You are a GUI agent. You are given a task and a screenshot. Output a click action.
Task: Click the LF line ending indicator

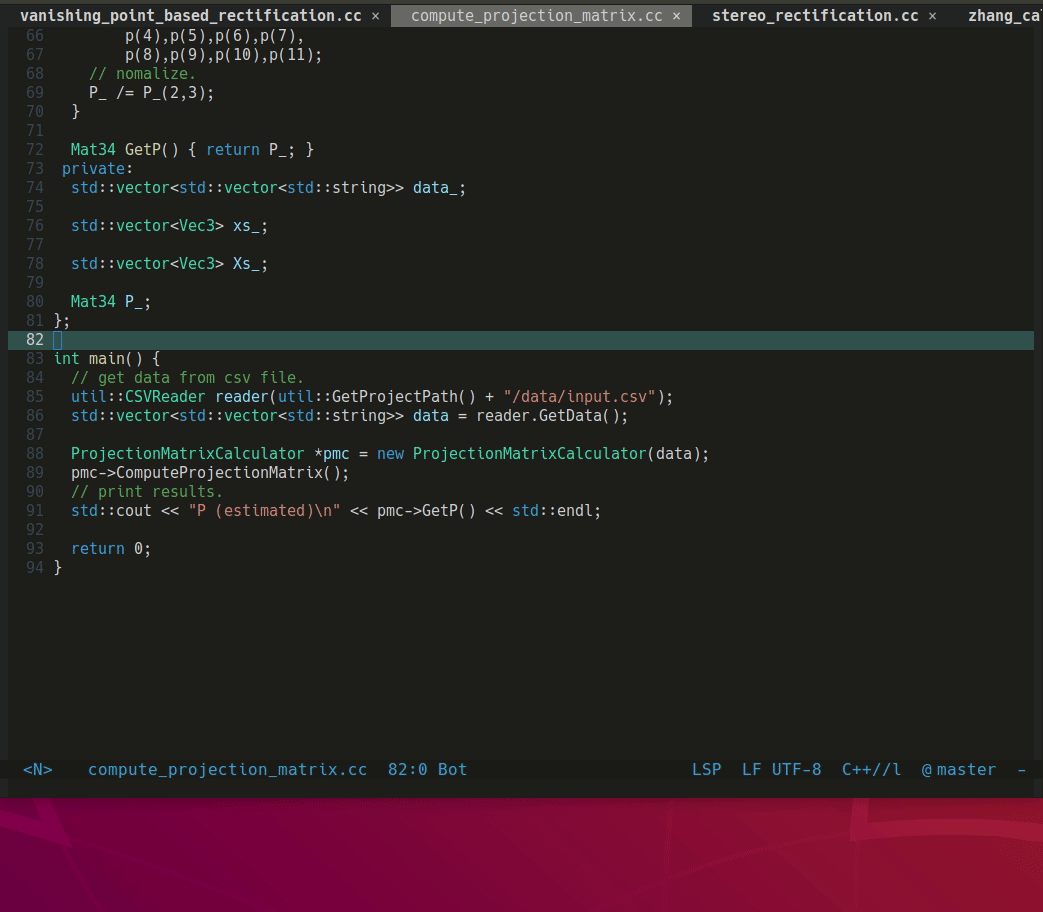752,770
